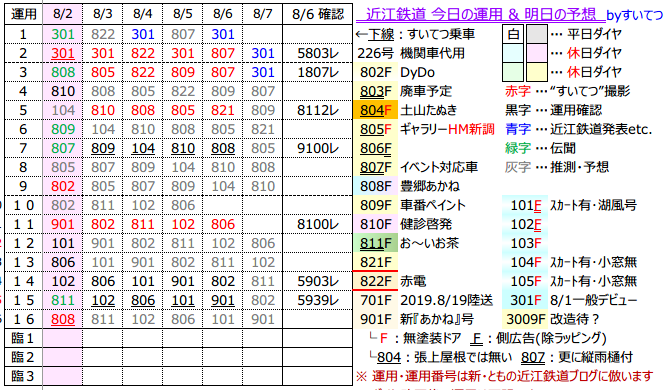This screenshot has width=672, height=390.
Task: Select the 105F legend cell
Action: (x=525, y=281)
